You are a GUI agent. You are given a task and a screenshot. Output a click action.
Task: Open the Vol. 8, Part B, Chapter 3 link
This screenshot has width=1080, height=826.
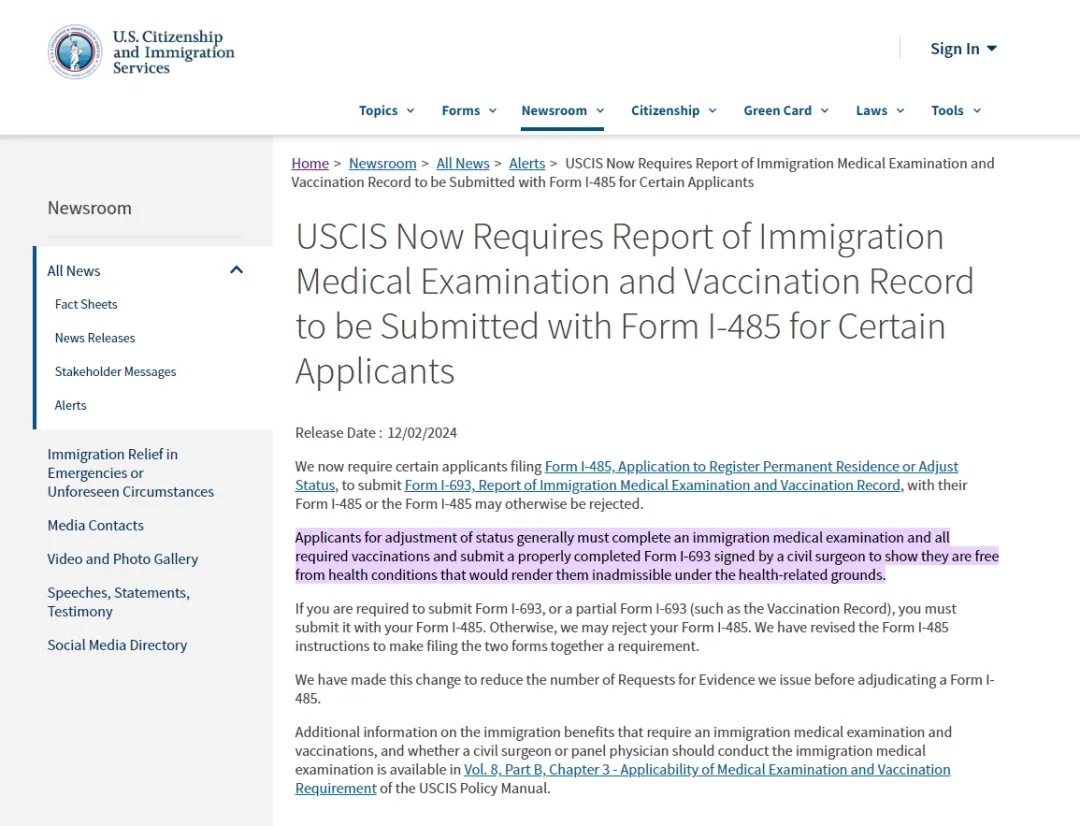(x=623, y=779)
